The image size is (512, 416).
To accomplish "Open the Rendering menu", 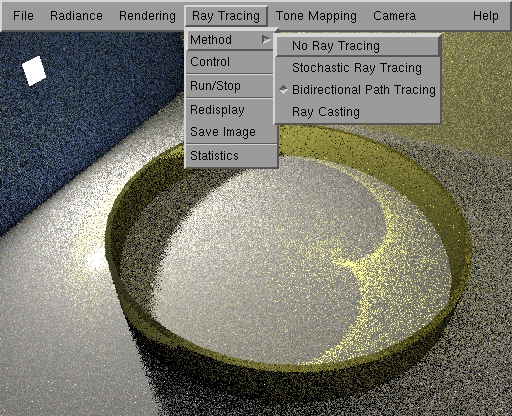I will point(147,16).
